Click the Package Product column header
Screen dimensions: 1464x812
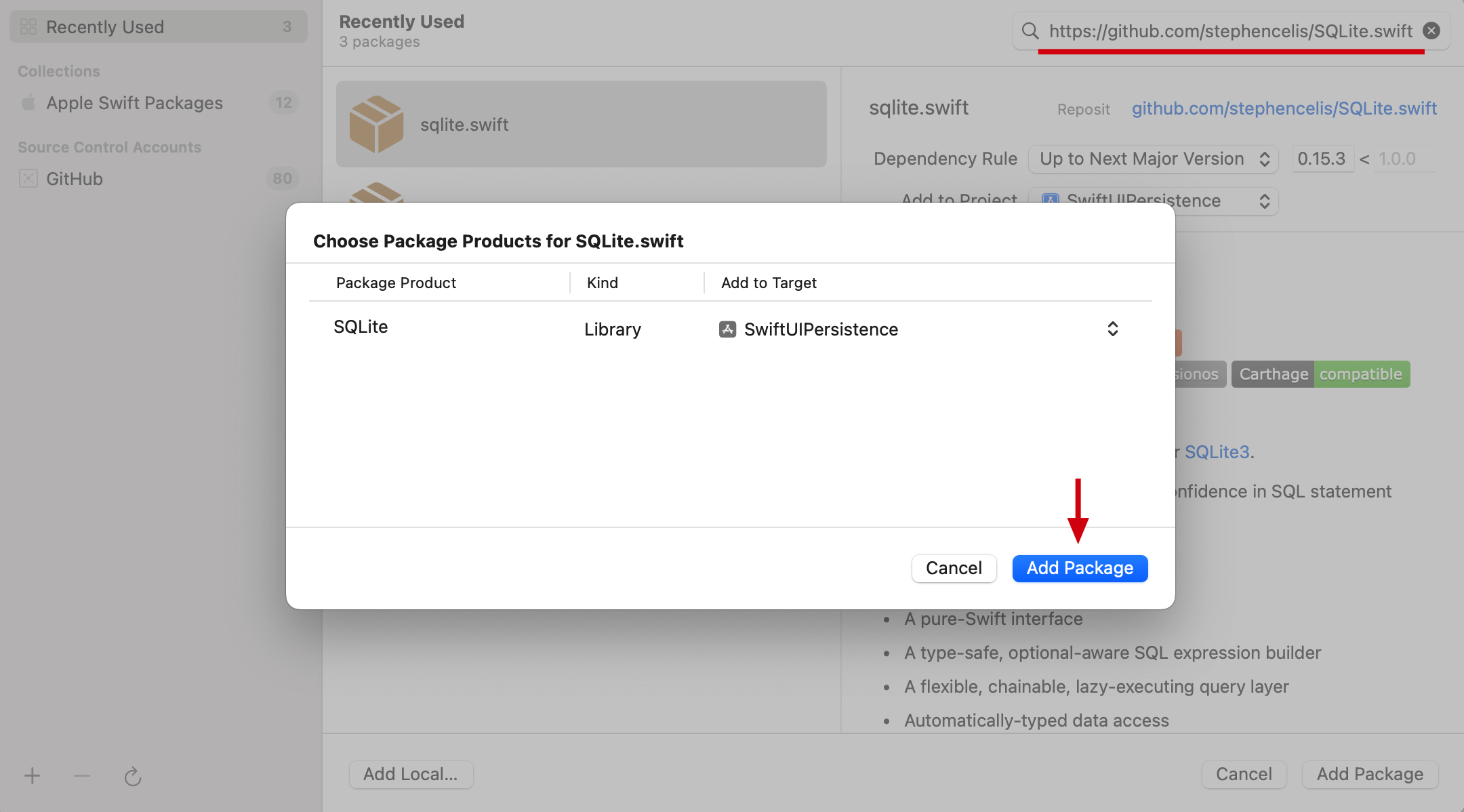(x=396, y=283)
